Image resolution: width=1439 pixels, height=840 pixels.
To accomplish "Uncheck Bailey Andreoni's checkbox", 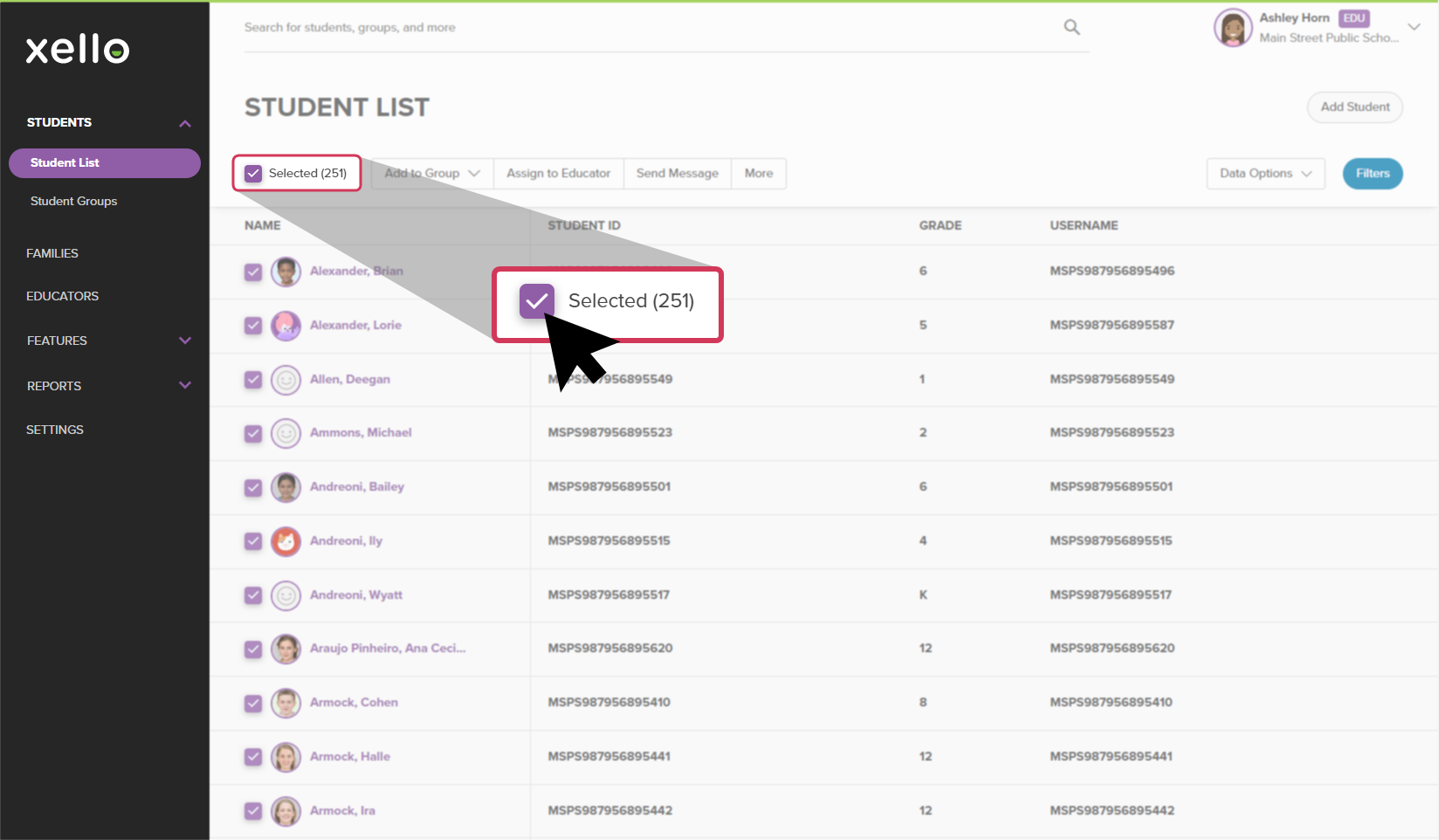I will pyautogui.click(x=253, y=487).
